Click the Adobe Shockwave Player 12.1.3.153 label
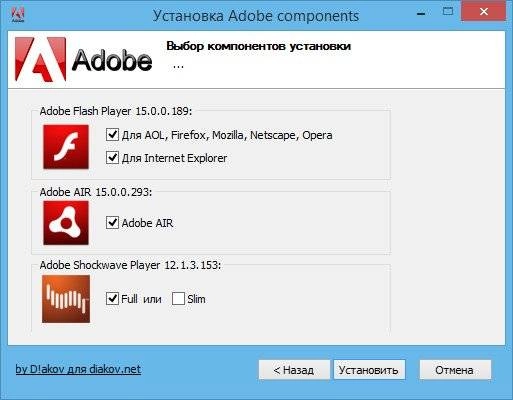 (130, 265)
